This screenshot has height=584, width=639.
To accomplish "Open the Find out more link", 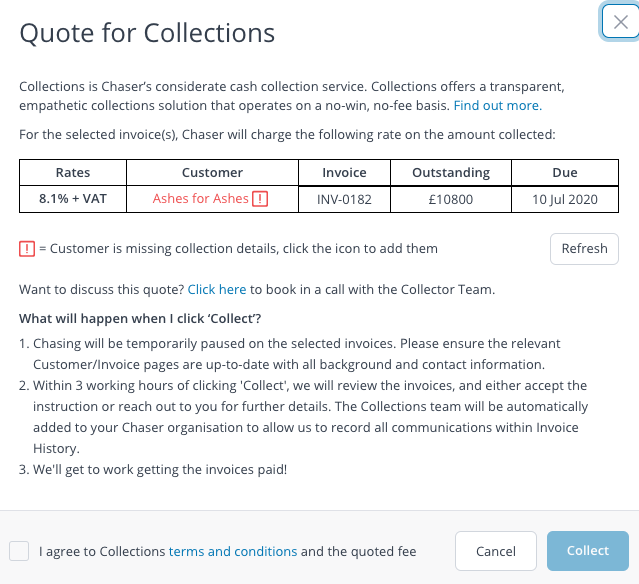I will (x=498, y=106).
